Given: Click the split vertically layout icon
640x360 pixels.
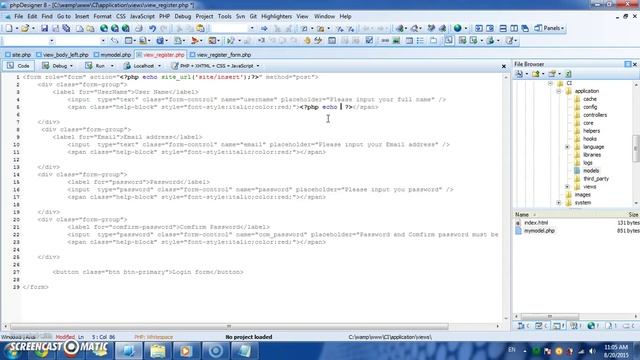Looking at the screenshot, I should click(x=514, y=28).
